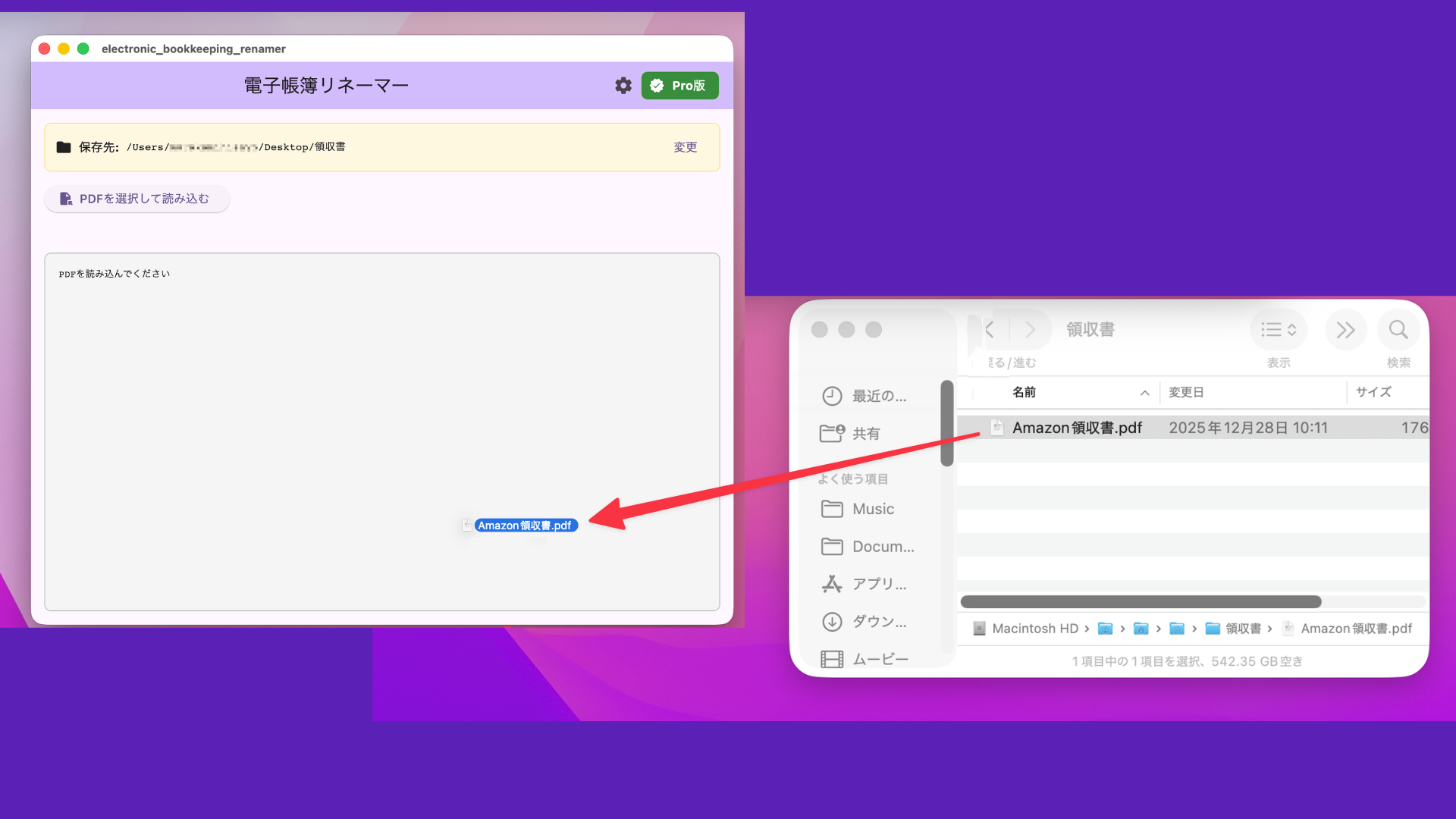Viewport: 1456px width, 819px height.
Task: Click the PDF drop area text box
Action: point(381,431)
